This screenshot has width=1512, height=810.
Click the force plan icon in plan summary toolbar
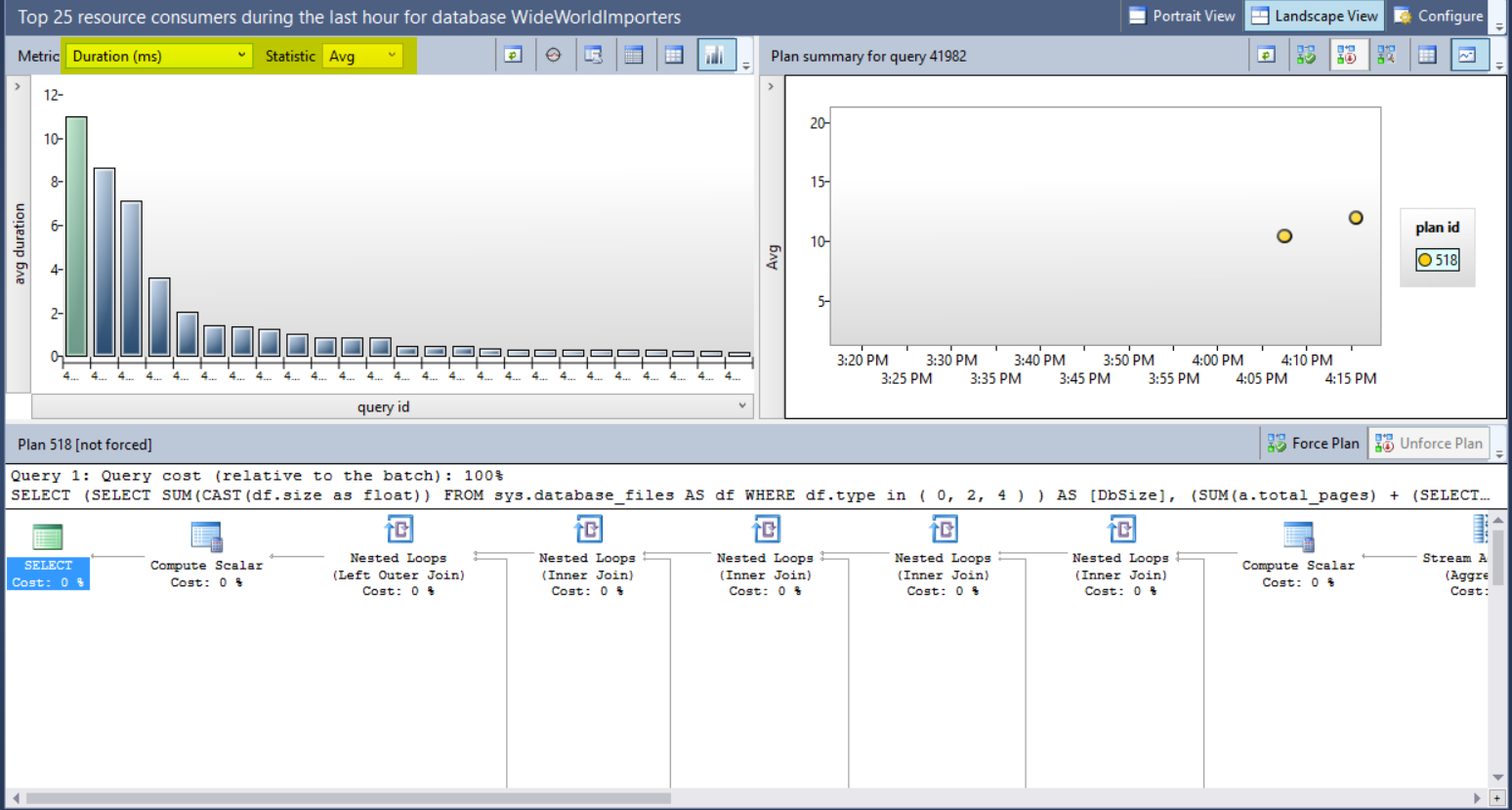click(1307, 56)
